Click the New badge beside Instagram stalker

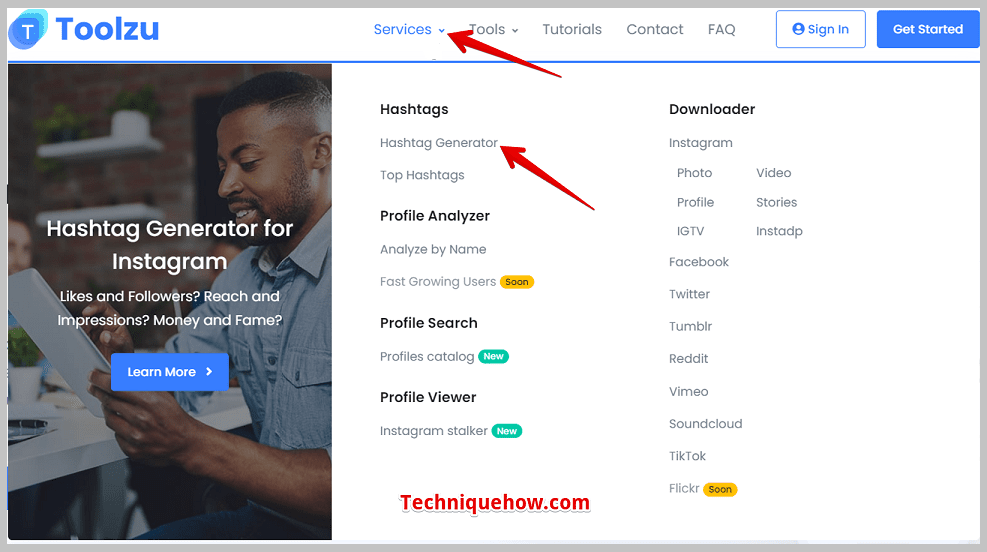[x=507, y=431]
